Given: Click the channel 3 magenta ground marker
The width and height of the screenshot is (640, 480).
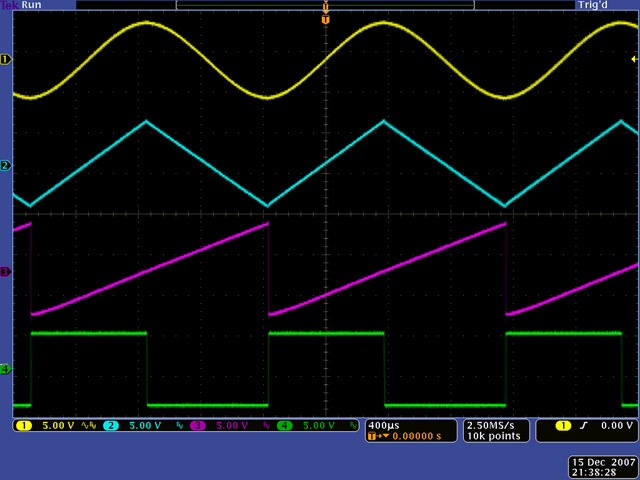Looking at the screenshot, I should tap(5, 271).
